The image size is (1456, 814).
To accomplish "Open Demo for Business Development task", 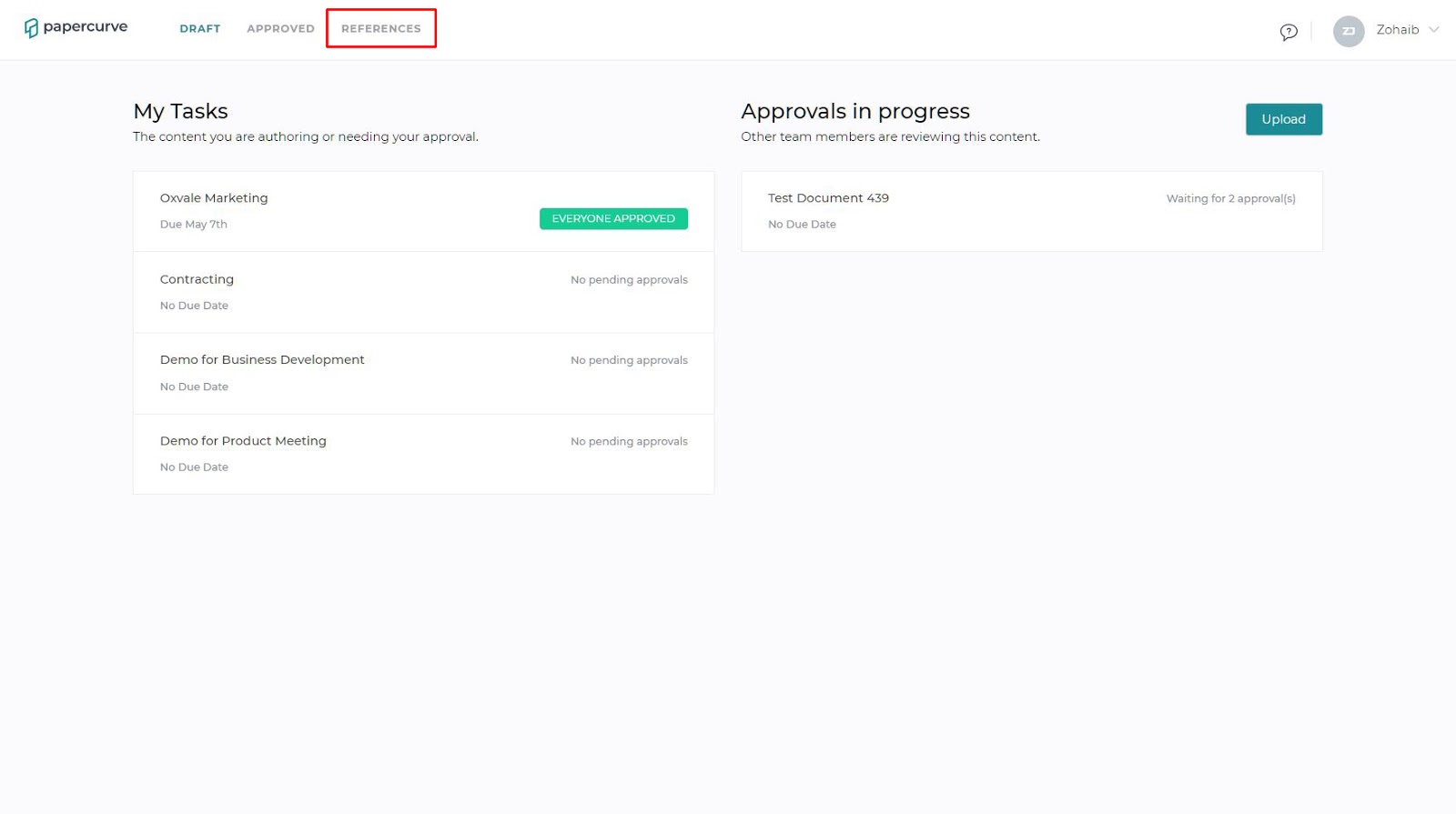I will pyautogui.click(x=423, y=374).
